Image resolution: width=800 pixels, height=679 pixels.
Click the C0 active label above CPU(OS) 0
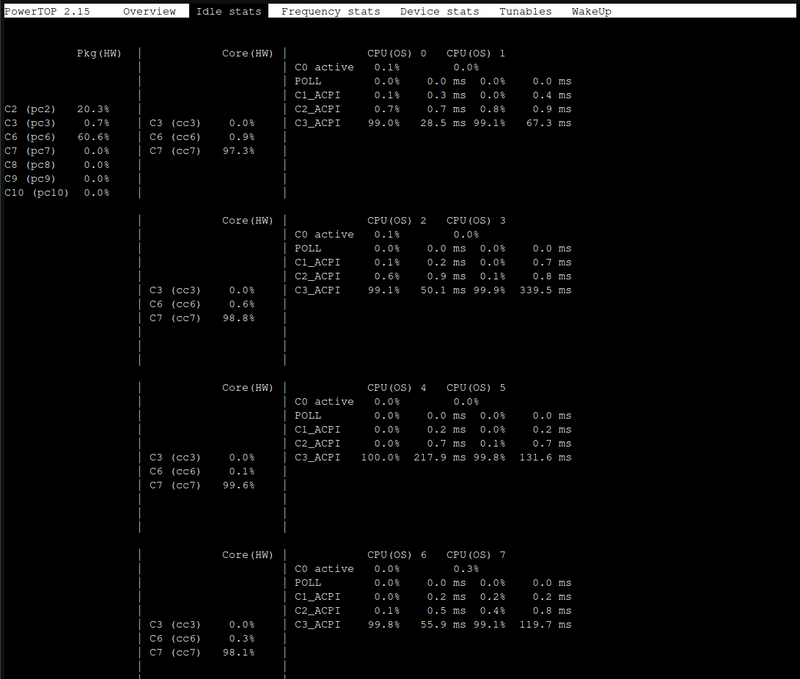click(x=324, y=67)
